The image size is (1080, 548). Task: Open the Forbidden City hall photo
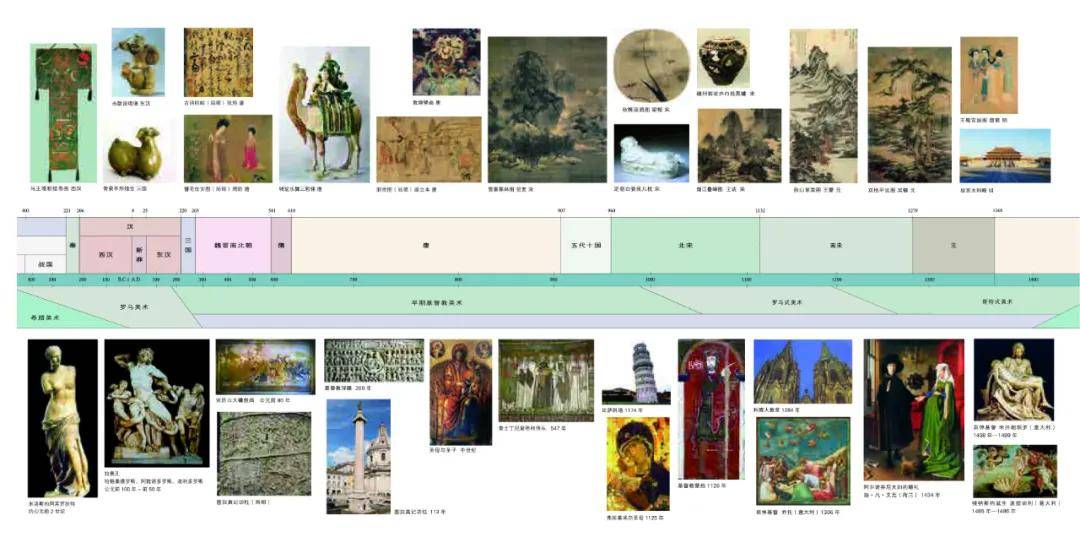[x=1005, y=156]
